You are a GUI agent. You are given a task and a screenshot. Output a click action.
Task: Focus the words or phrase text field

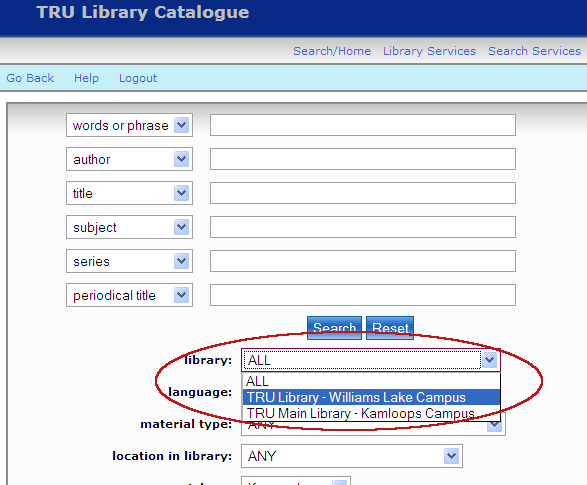tap(363, 125)
